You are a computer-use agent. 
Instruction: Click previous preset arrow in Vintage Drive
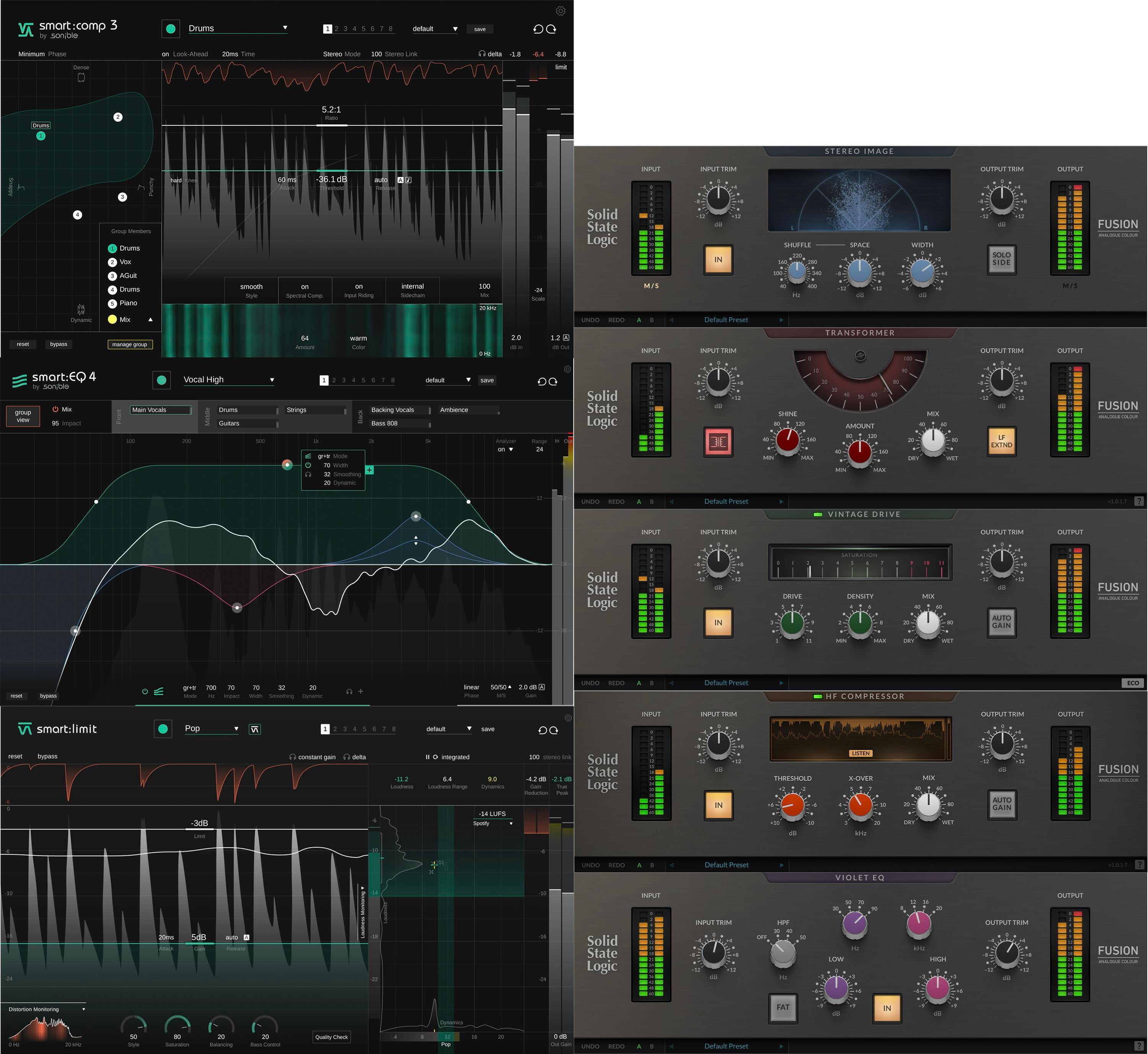672,683
